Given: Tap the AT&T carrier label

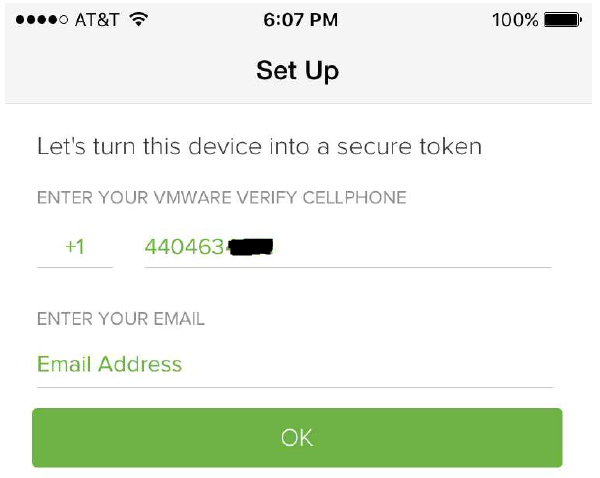Looking at the screenshot, I should pyautogui.click(x=96, y=20).
